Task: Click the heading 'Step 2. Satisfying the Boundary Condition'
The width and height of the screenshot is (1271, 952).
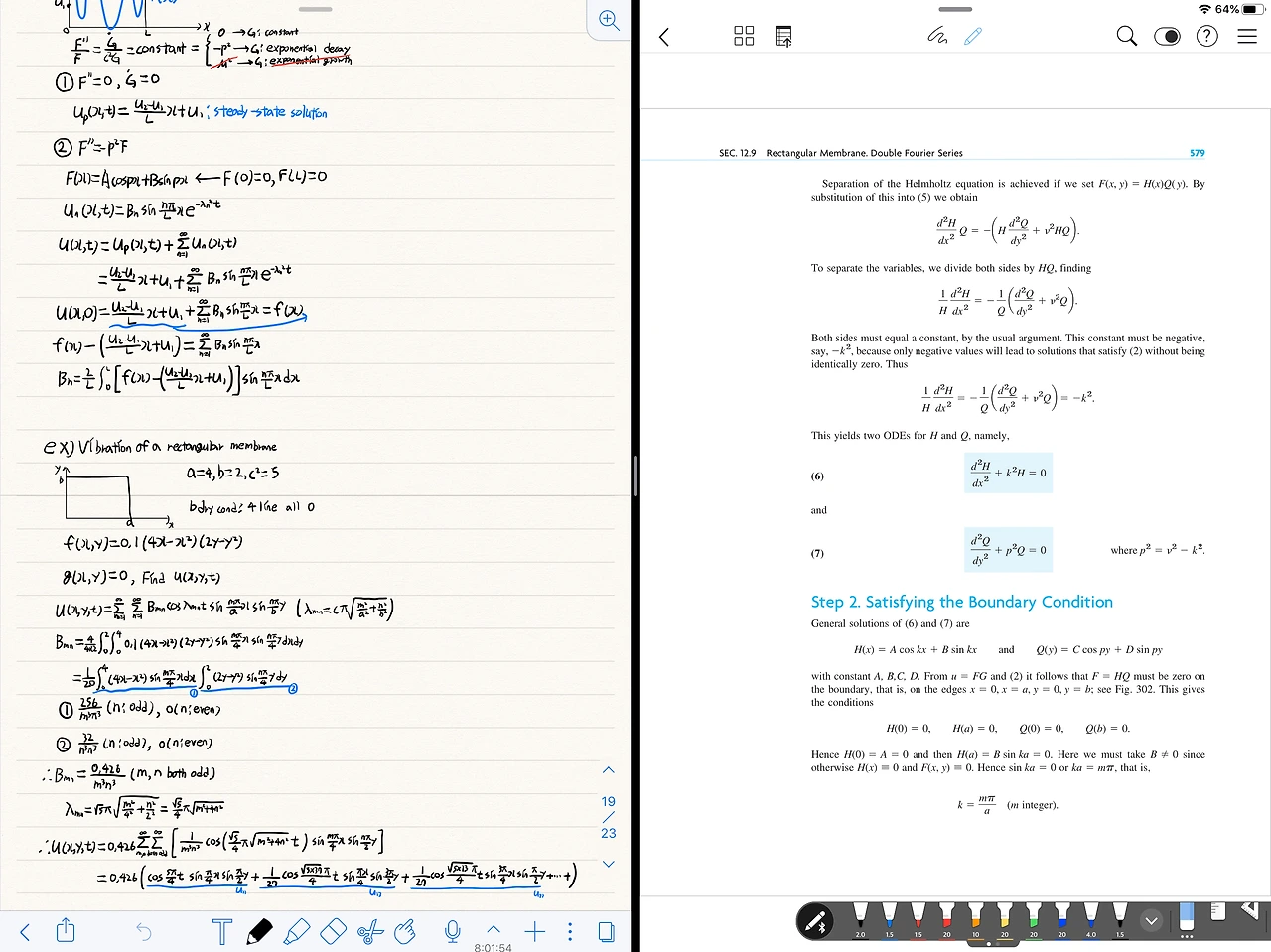Action: [x=962, y=602]
